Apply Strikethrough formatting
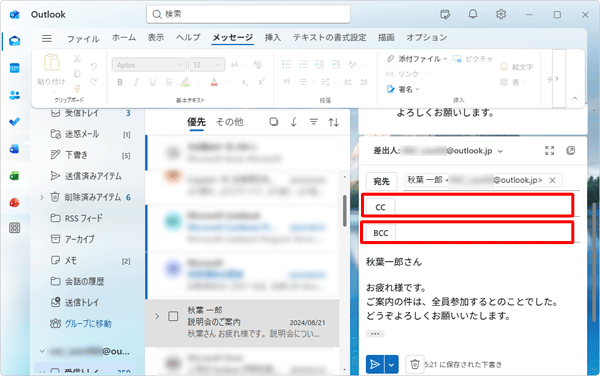The width and height of the screenshot is (600, 376). (x=169, y=82)
